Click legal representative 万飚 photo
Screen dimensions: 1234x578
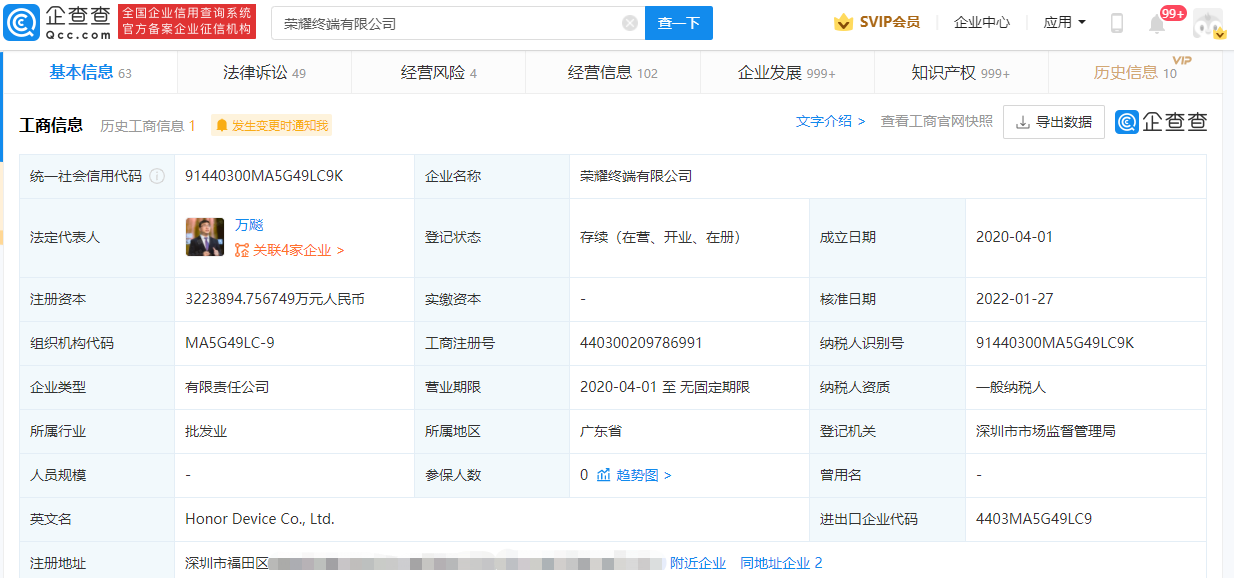205,237
